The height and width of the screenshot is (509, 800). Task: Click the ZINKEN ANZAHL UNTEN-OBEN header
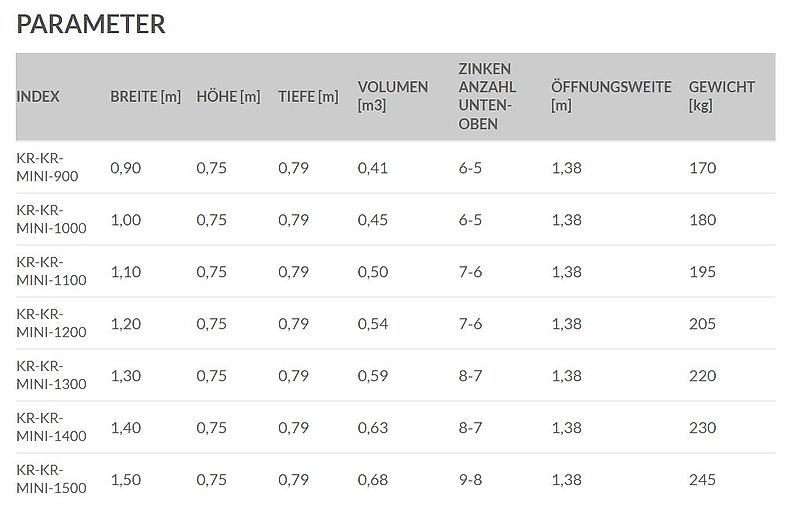tap(484, 97)
